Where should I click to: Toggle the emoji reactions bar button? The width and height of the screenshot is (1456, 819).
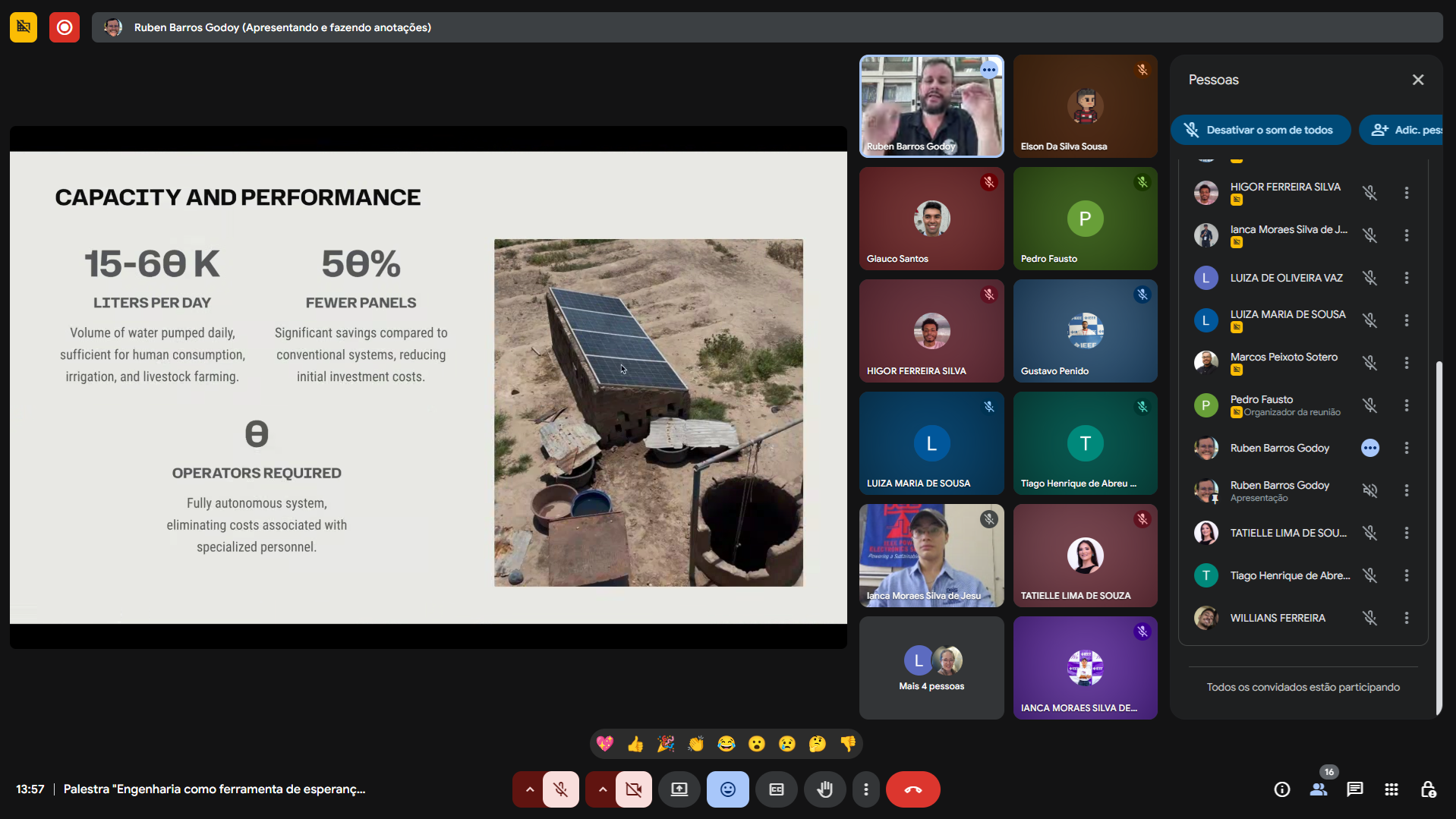727,789
